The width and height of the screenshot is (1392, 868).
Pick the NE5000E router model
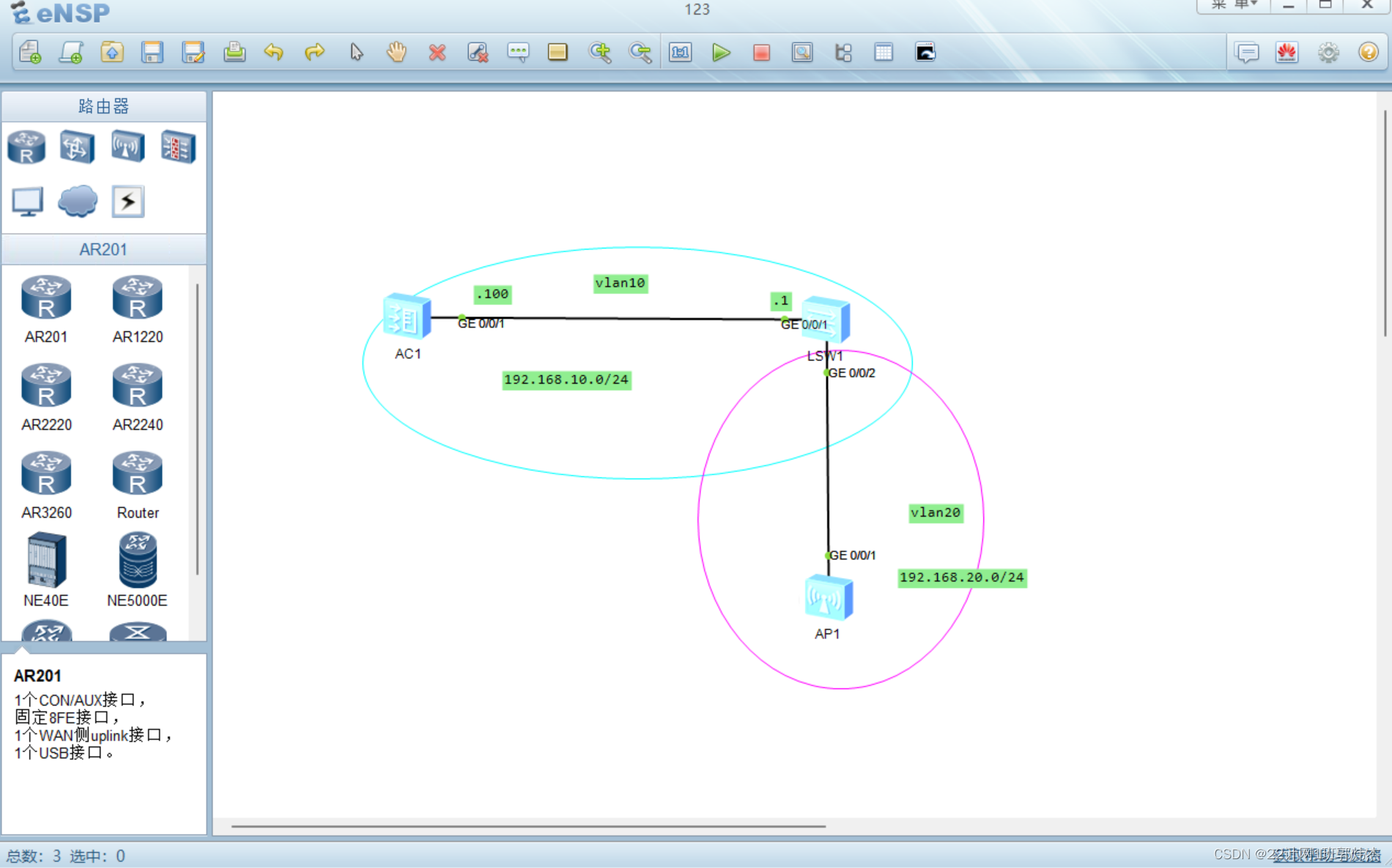(137, 570)
